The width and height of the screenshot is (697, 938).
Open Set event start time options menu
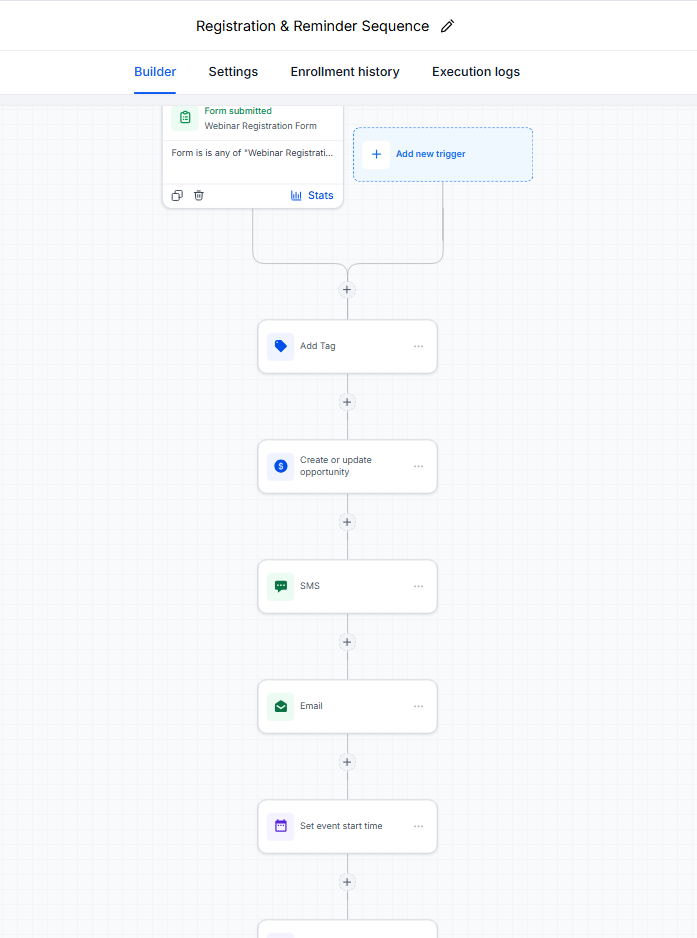click(x=418, y=826)
